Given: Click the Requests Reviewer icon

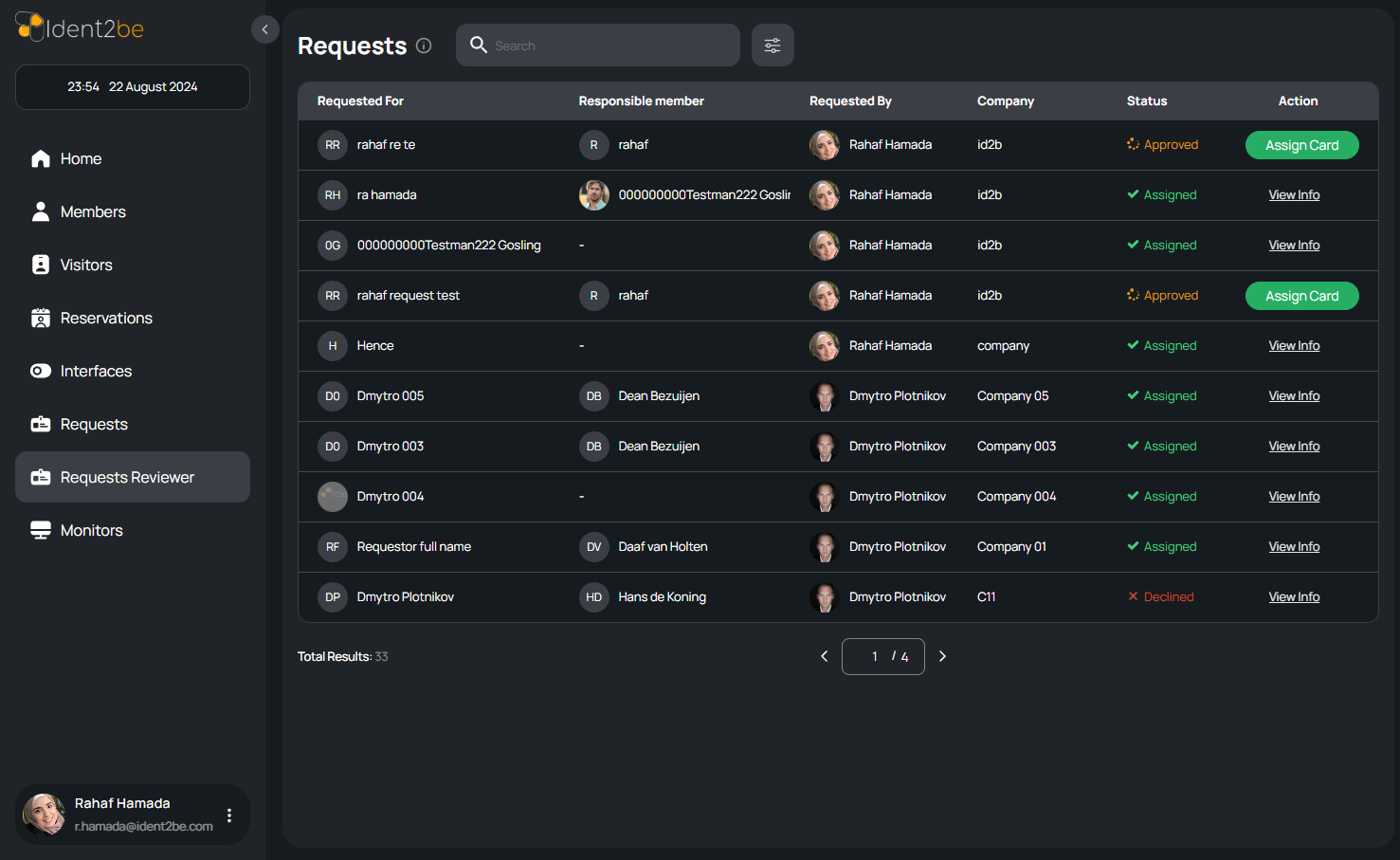Looking at the screenshot, I should point(41,477).
